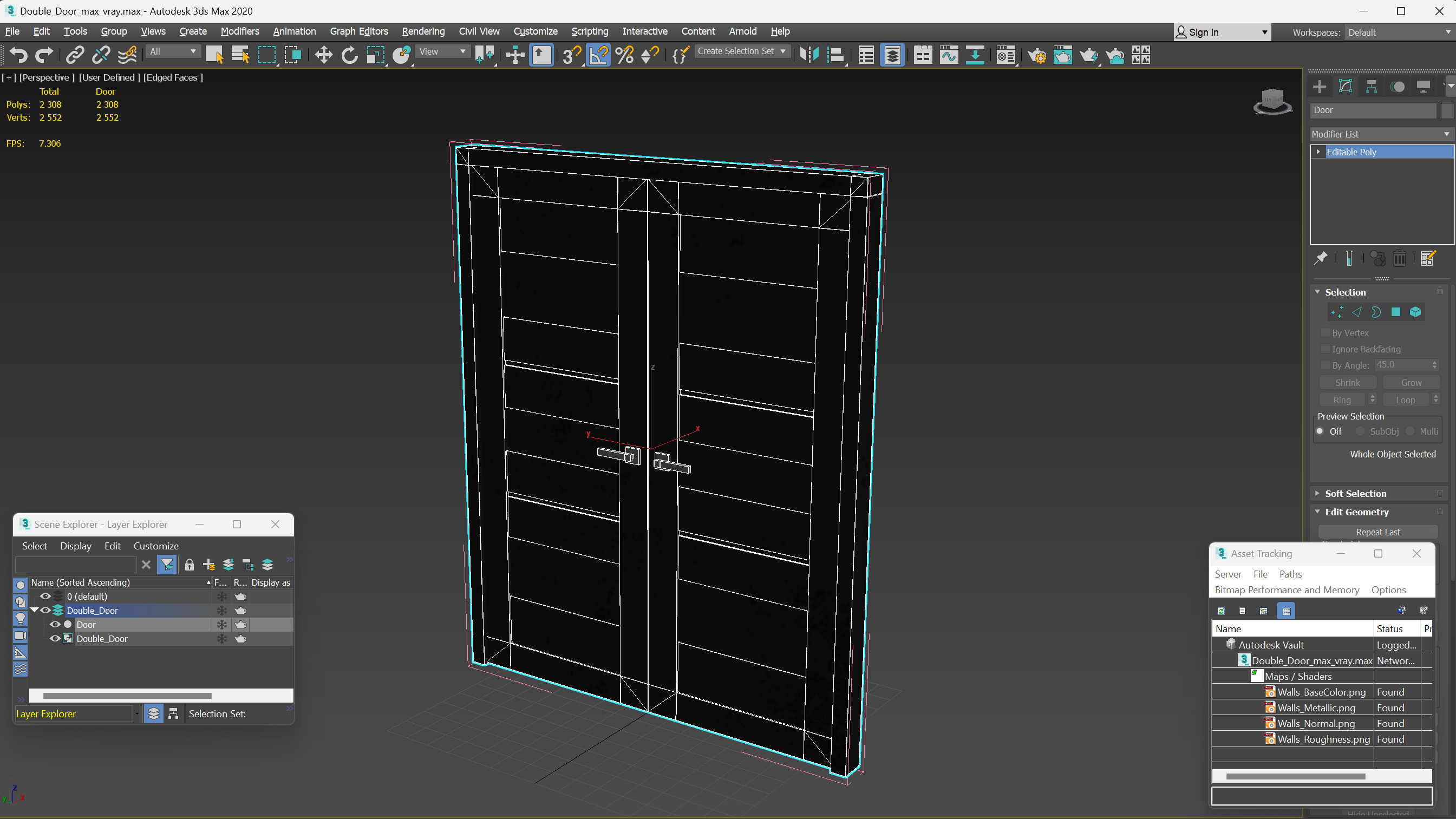Open the Rendering menu

tap(423, 31)
